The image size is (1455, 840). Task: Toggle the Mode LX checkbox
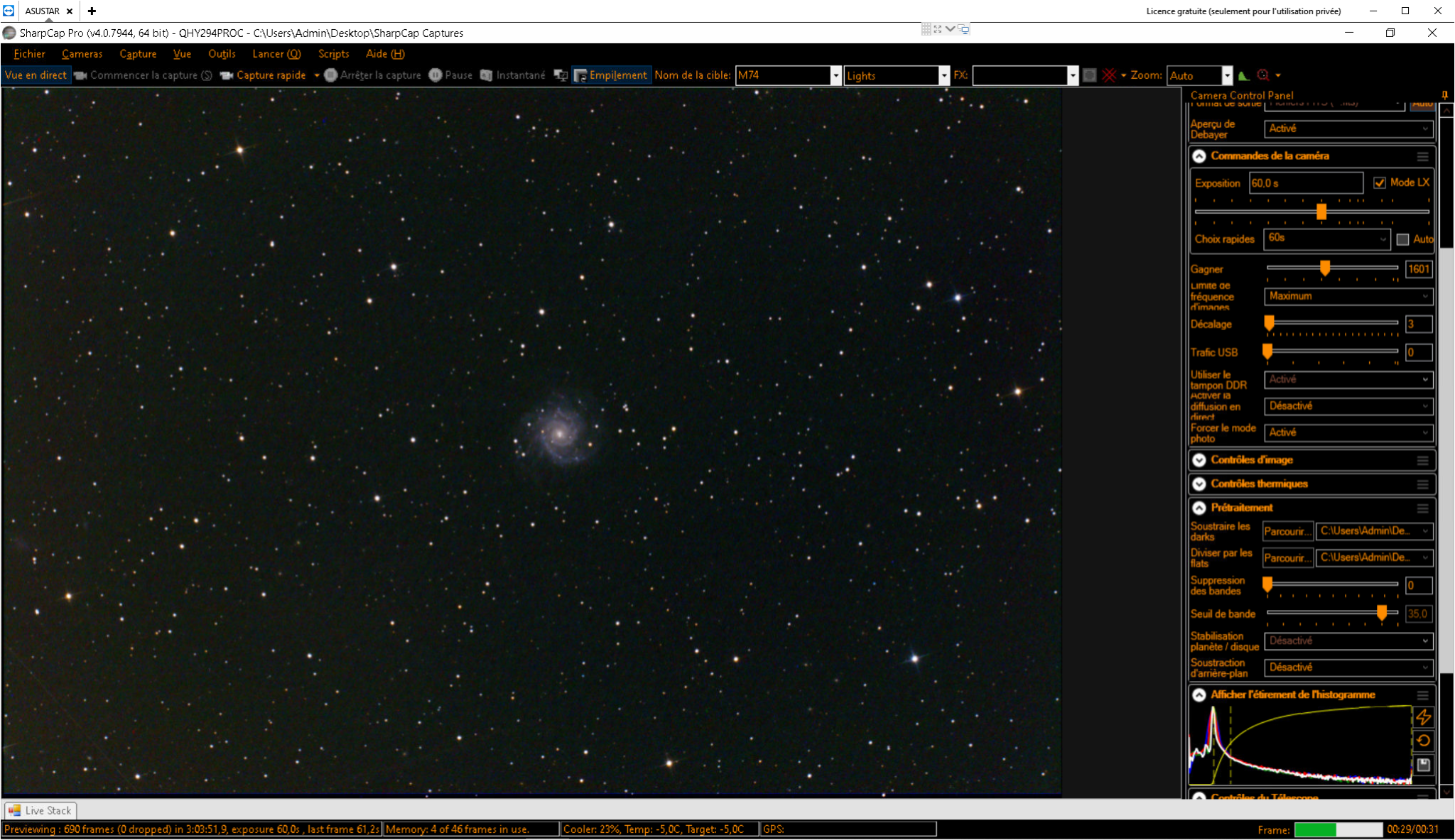(x=1380, y=183)
